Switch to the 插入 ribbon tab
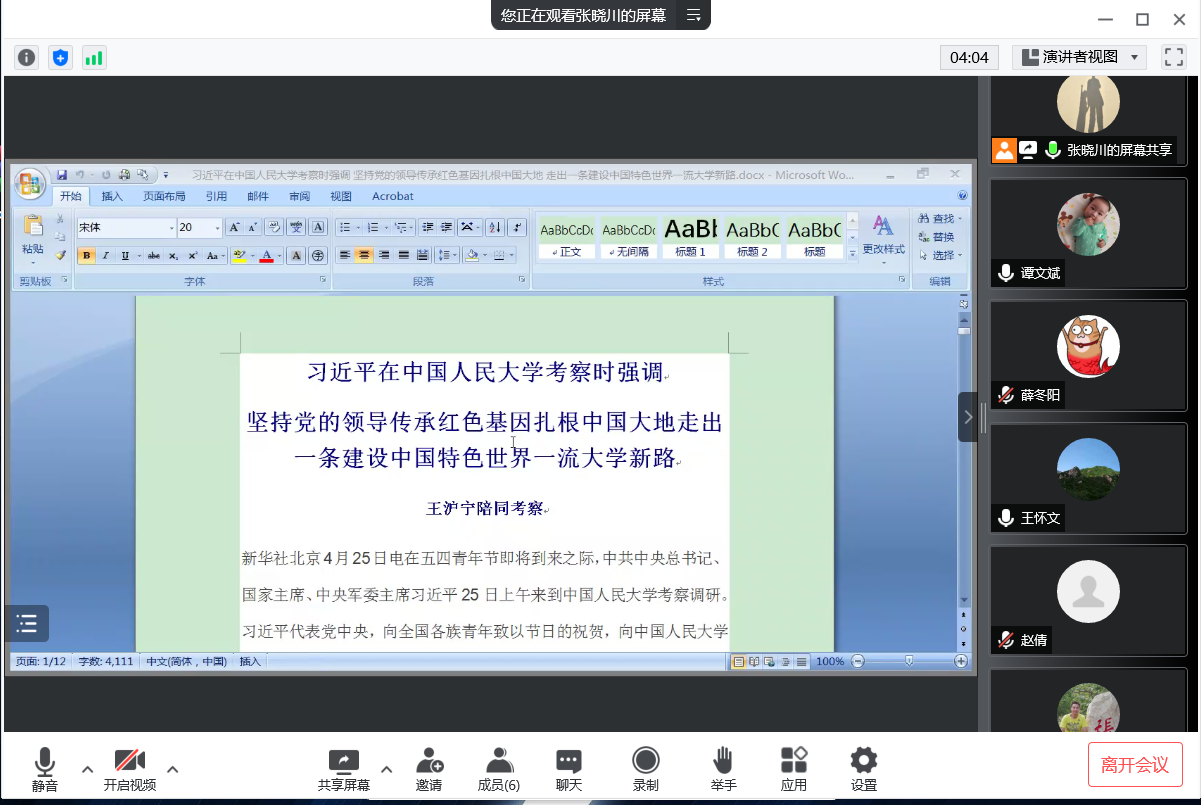Image resolution: width=1201 pixels, height=805 pixels. [x=113, y=196]
